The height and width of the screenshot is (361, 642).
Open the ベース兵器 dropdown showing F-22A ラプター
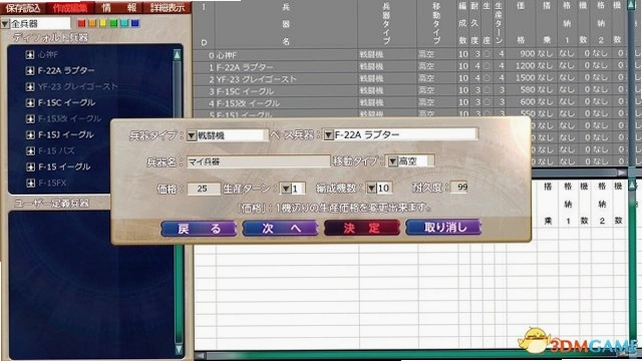(328, 135)
